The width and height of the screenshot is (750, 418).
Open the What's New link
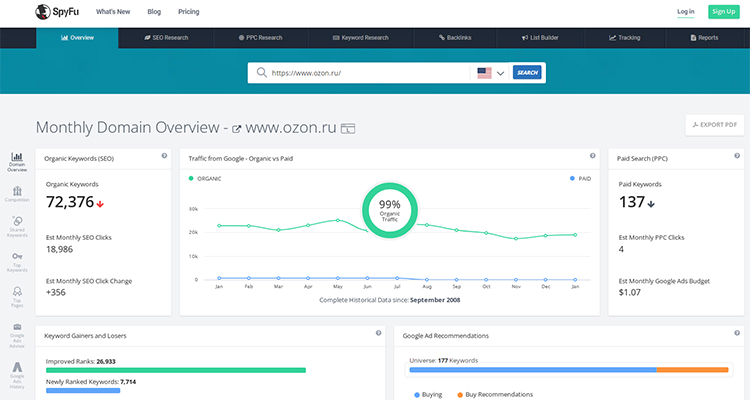(113, 11)
